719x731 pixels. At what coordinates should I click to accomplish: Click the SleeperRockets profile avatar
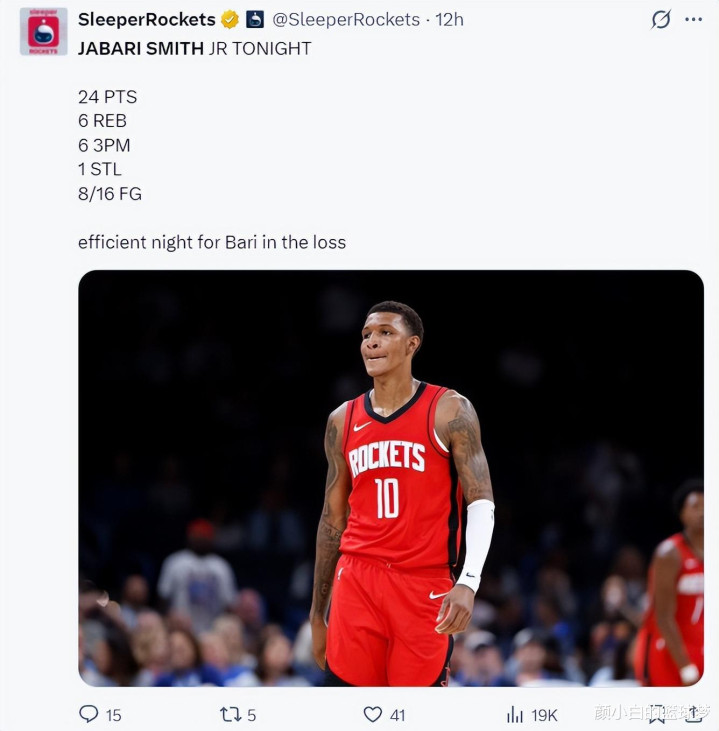pos(43,31)
